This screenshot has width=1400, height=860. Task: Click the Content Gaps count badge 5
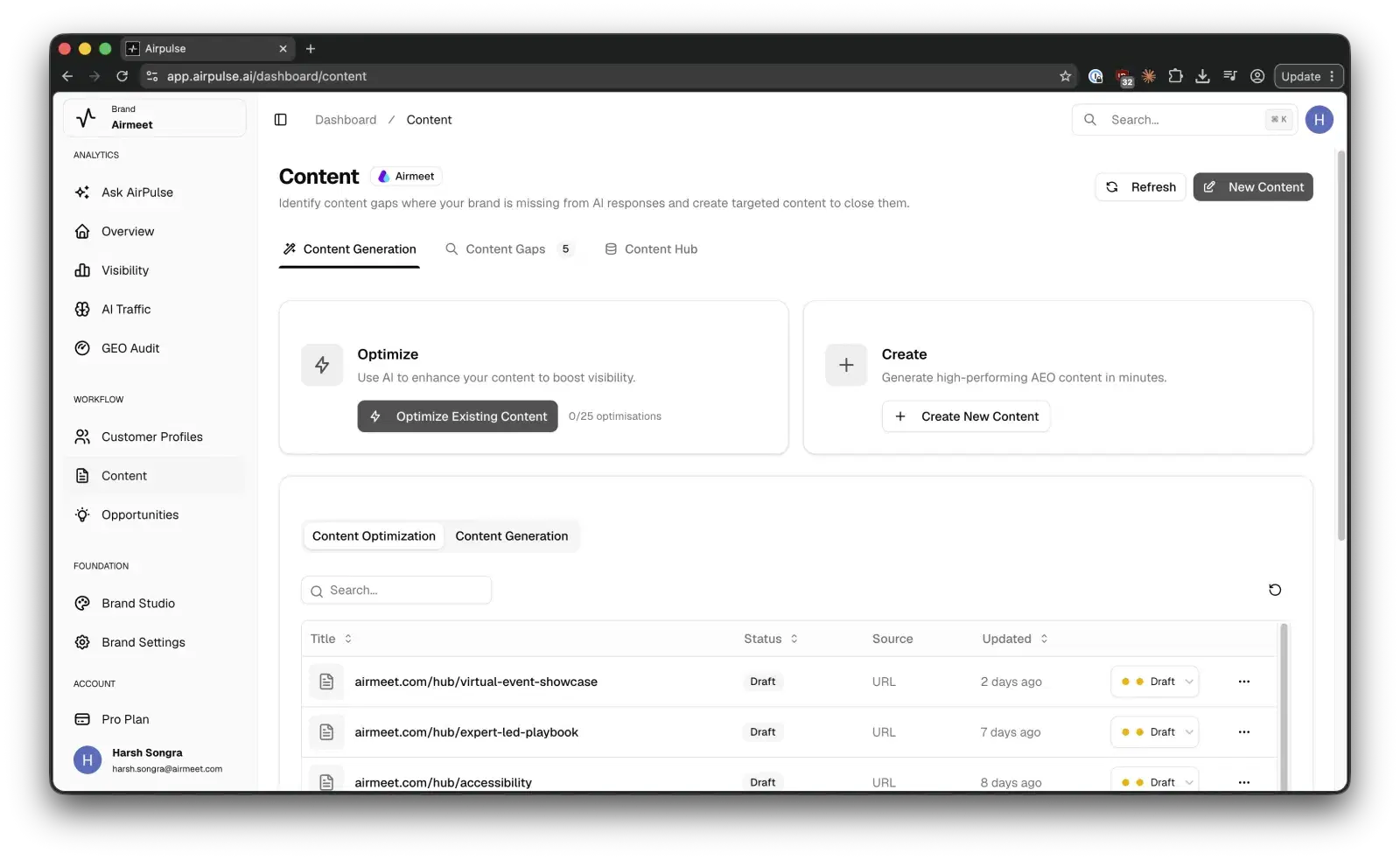click(565, 249)
